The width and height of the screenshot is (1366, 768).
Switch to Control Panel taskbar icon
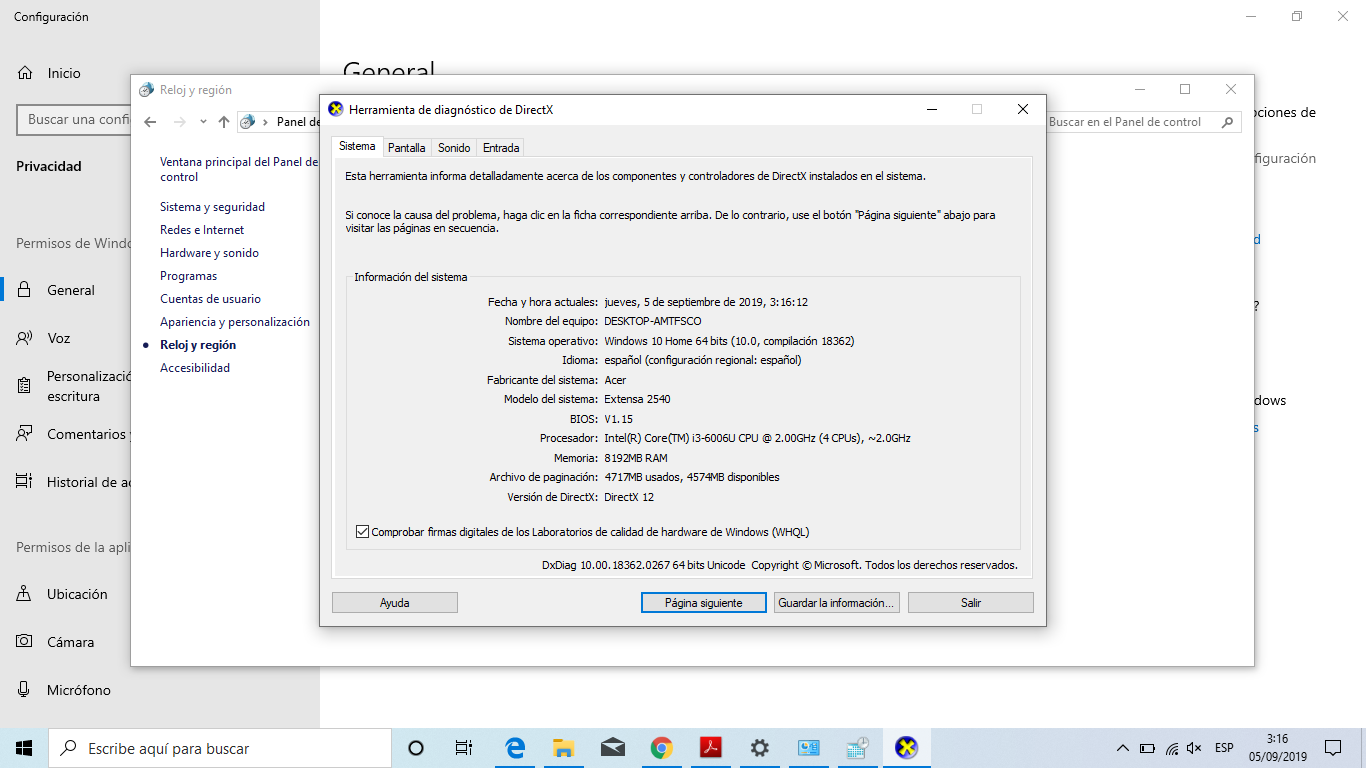(808, 748)
